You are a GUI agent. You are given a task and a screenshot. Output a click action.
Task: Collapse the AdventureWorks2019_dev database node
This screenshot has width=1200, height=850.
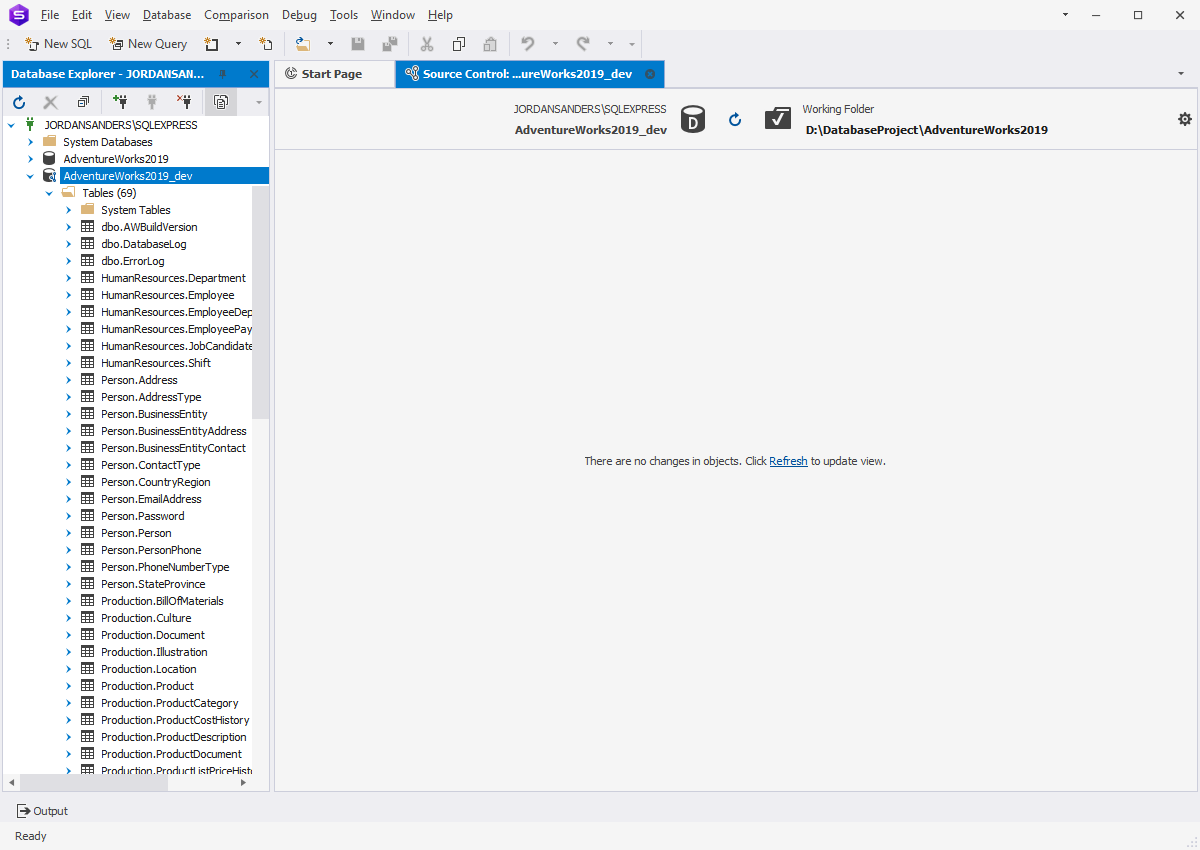click(30, 176)
